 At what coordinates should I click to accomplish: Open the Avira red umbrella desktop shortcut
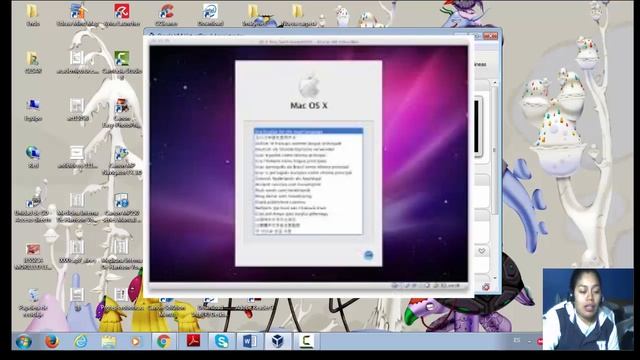[x=122, y=15]
